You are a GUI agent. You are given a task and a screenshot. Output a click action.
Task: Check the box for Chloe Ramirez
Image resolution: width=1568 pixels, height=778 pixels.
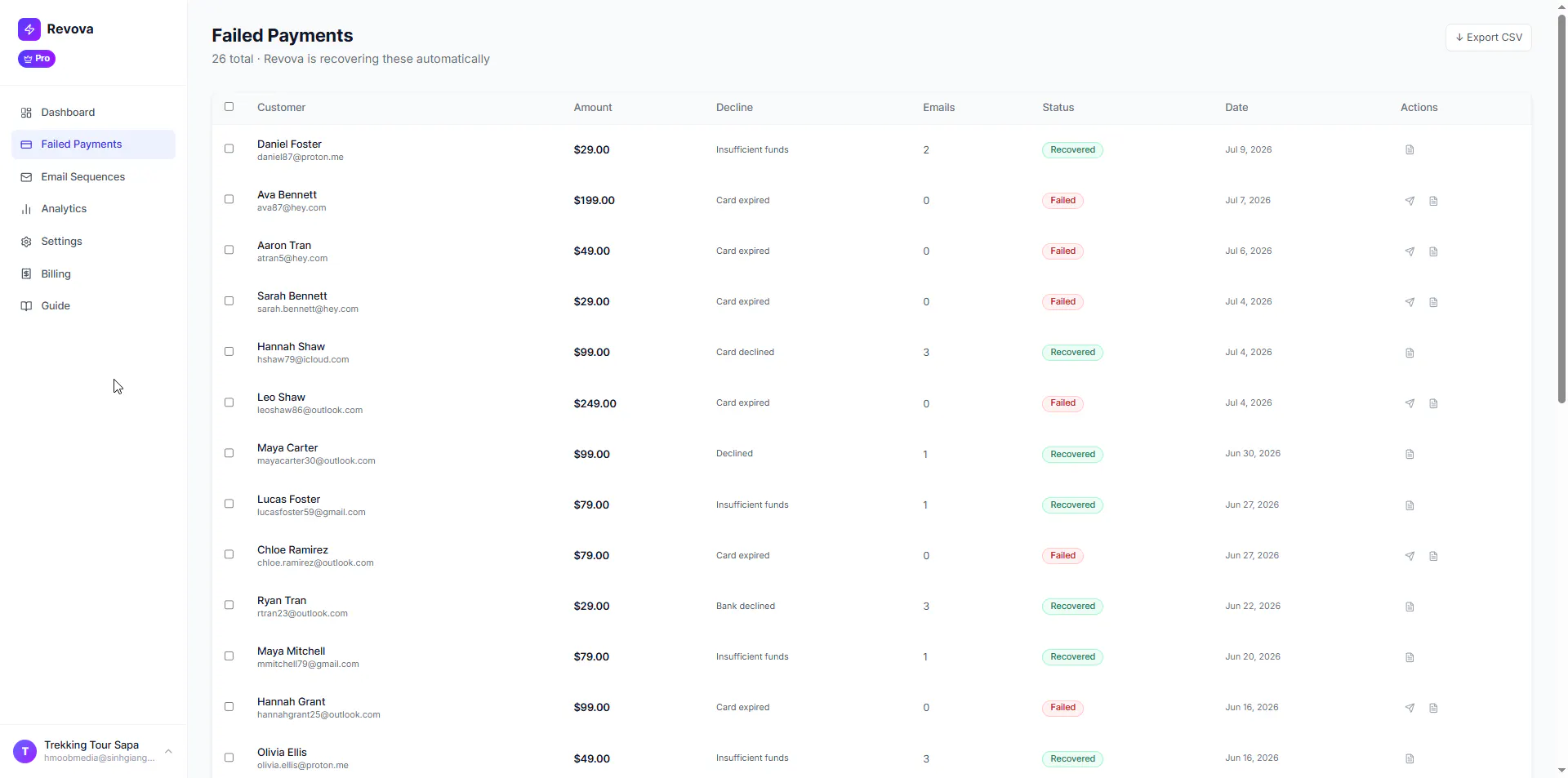coord(229,555)
